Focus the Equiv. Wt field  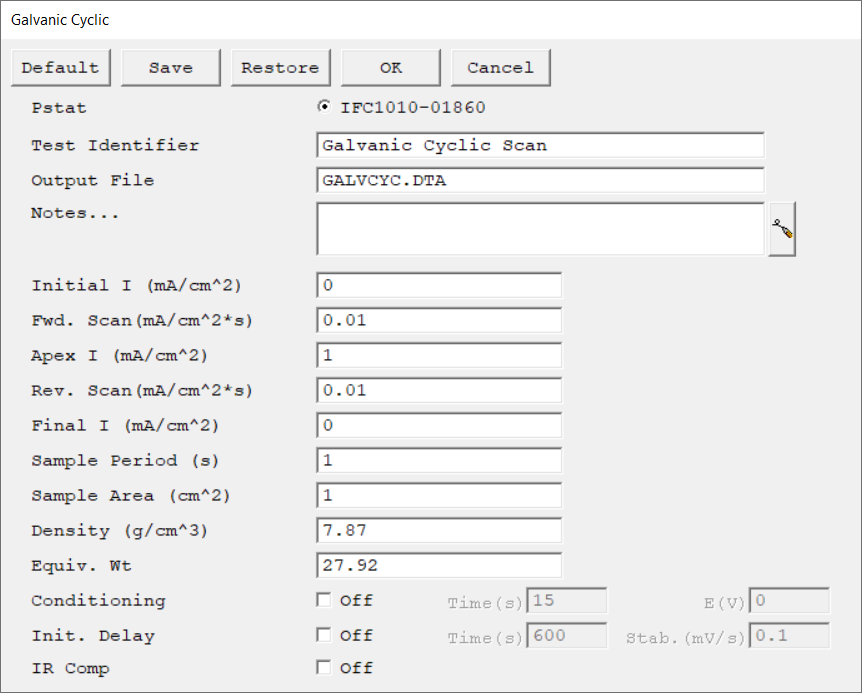(439, 566)
